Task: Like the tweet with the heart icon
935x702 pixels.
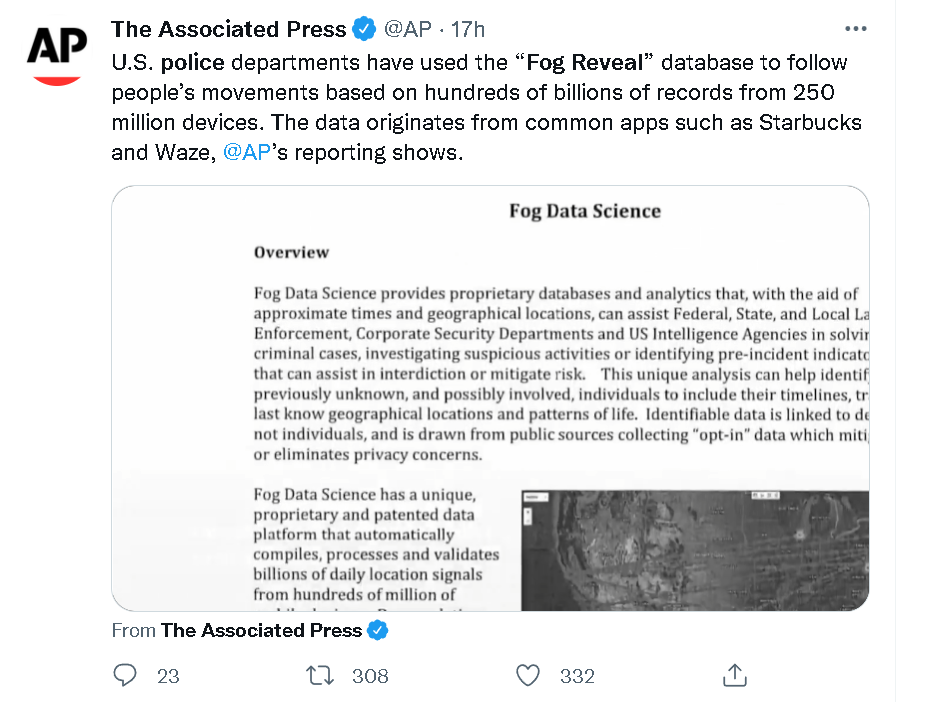Action: coord(528,676)
